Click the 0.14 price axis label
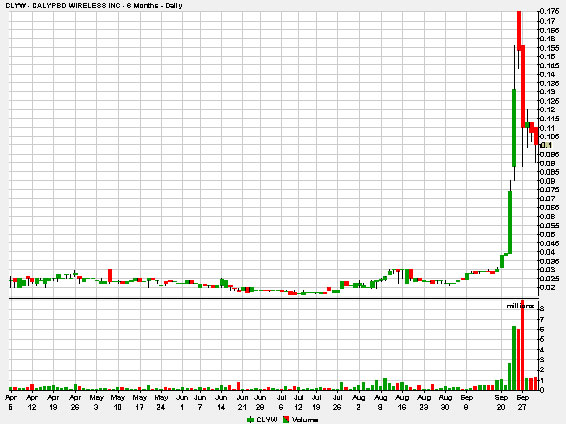This screenshot has height=424, width=566. [548, 74]
